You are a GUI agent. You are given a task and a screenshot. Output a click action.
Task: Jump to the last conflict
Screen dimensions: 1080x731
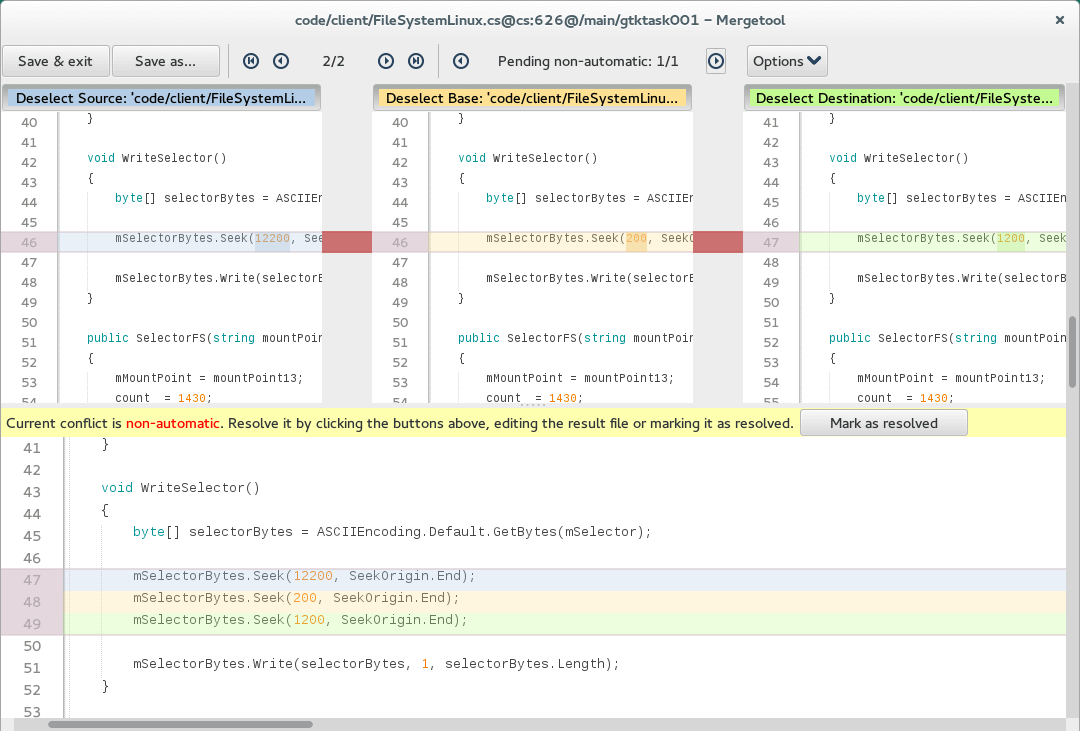point(416,61)
